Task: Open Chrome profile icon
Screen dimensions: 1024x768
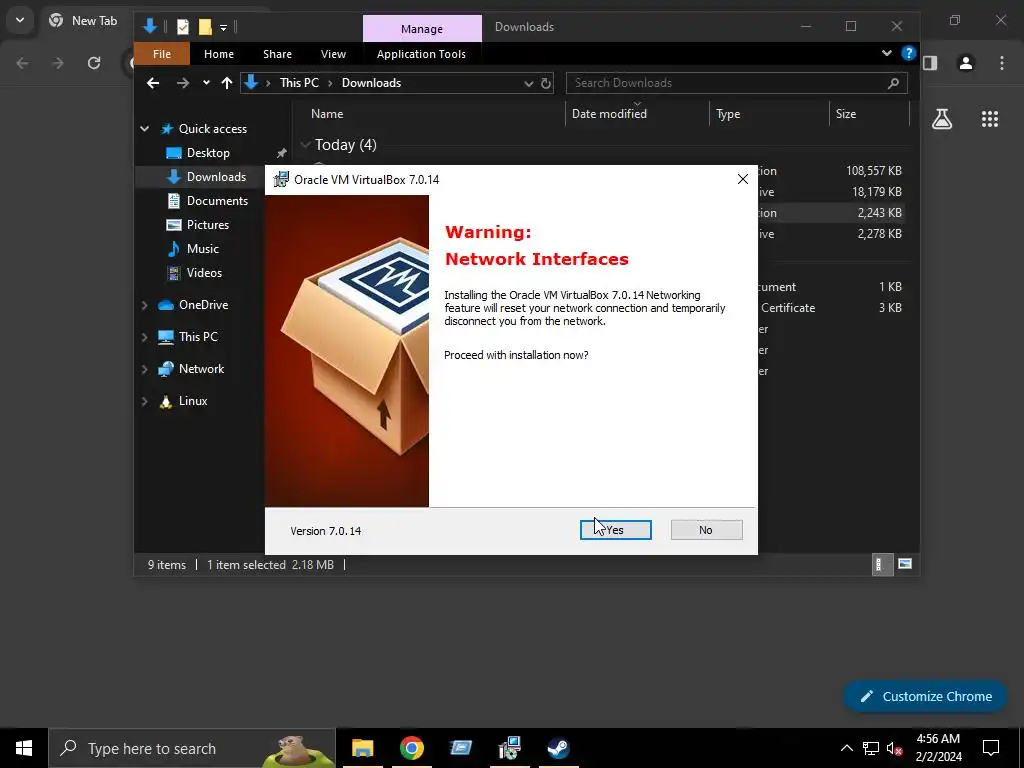Action: [966, 63]
